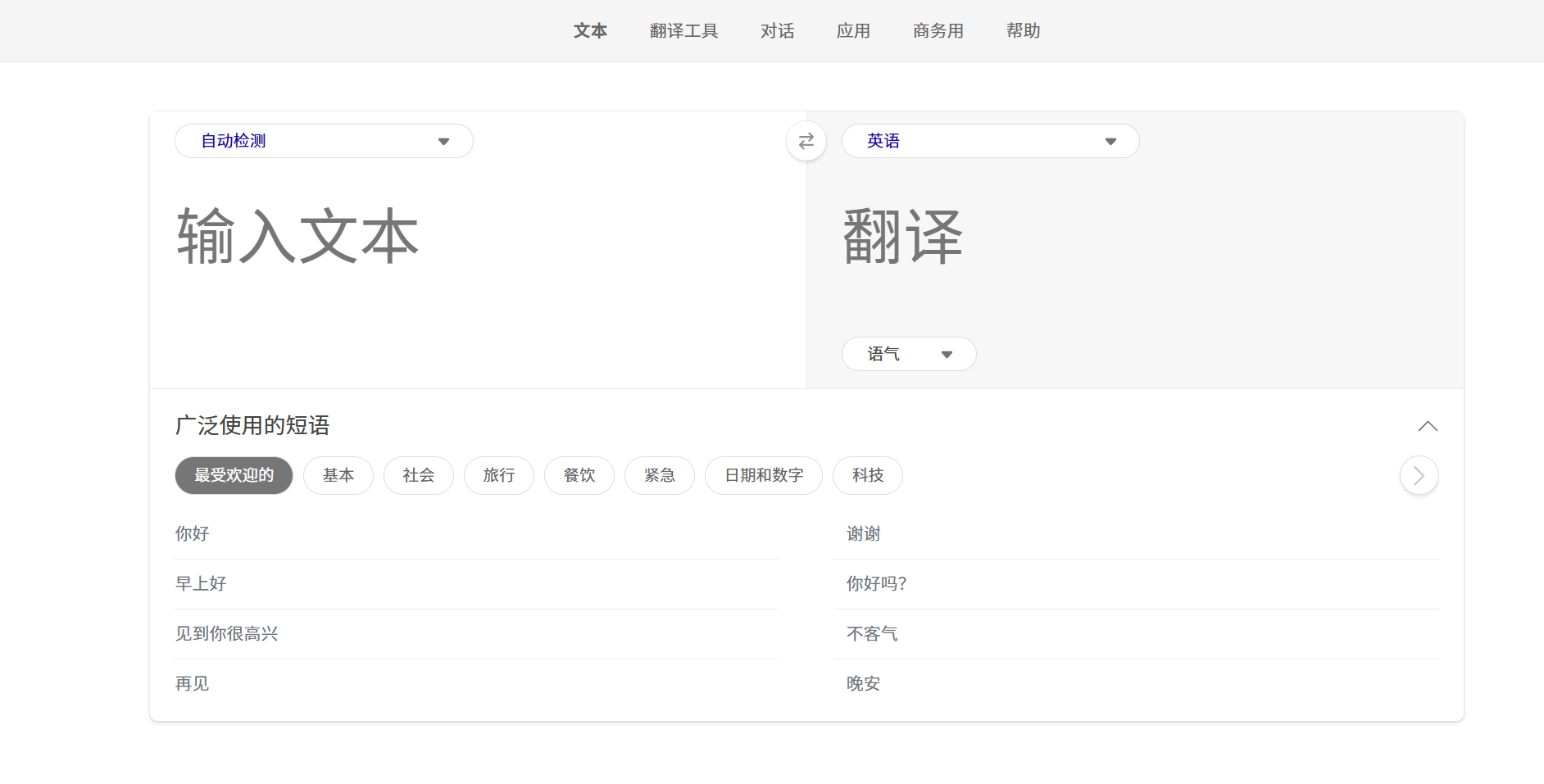Screen dimensions: 1544x784
Task: Choose the phrase 见到你很高兴
Action: coord(227,633)
